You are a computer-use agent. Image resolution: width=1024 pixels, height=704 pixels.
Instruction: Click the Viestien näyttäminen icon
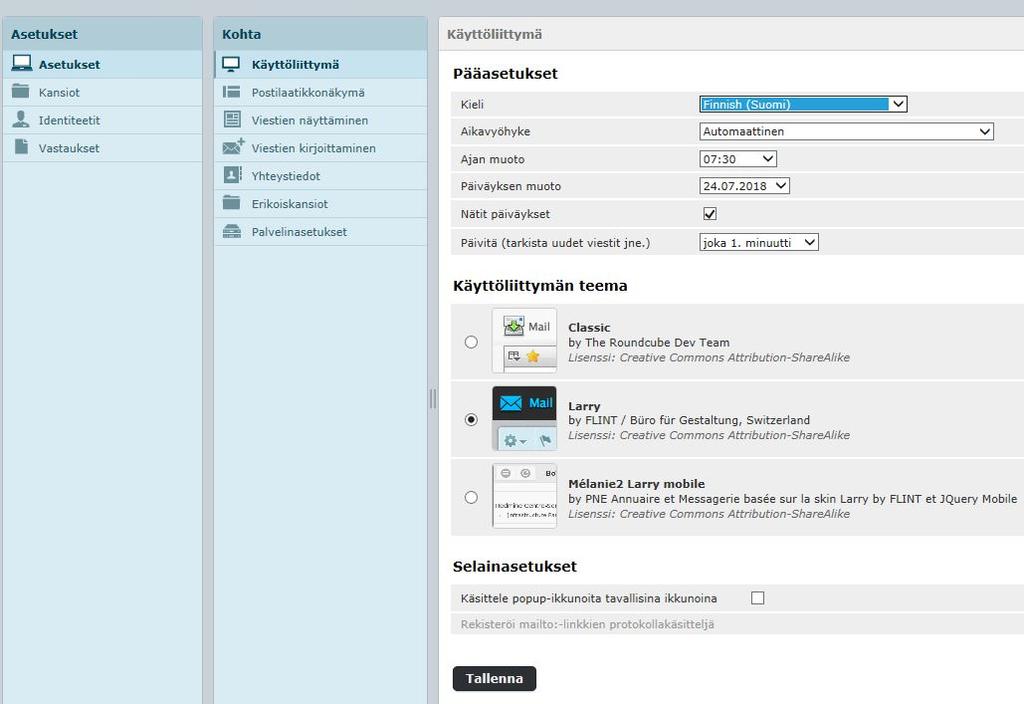[x=231, y=120]
